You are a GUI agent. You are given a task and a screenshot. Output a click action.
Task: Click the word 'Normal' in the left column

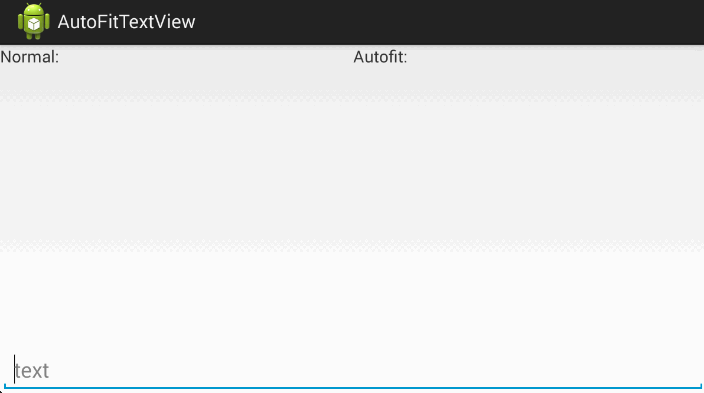27,57
